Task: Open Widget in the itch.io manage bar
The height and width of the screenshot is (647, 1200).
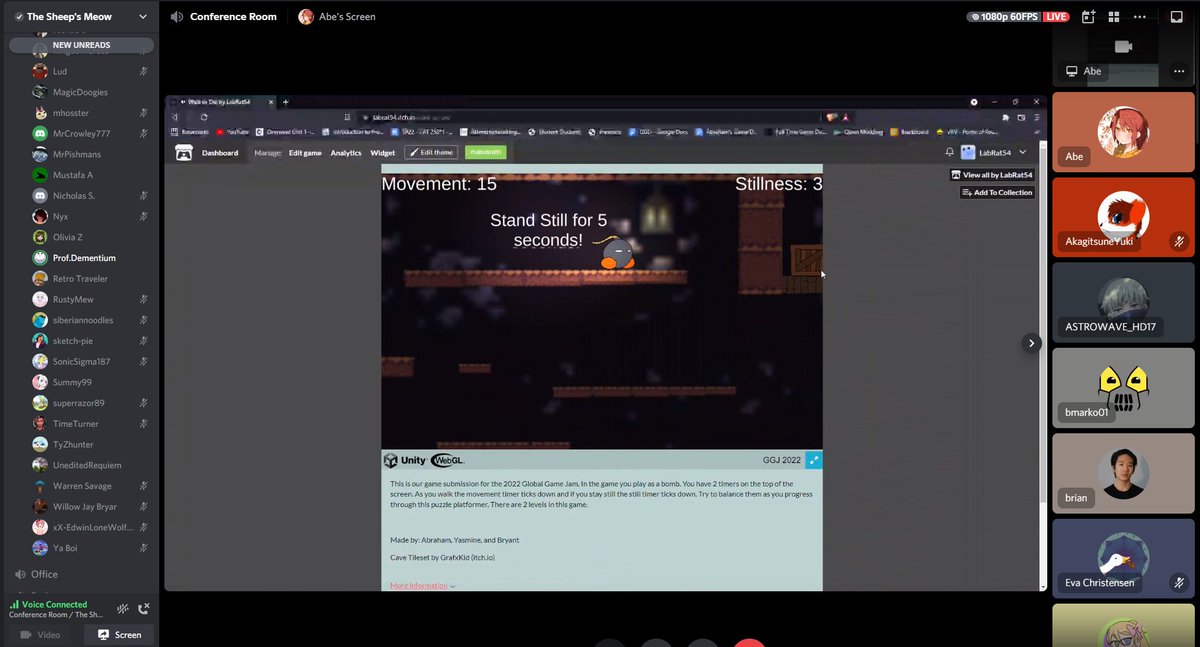Action: tap(383, 153)
